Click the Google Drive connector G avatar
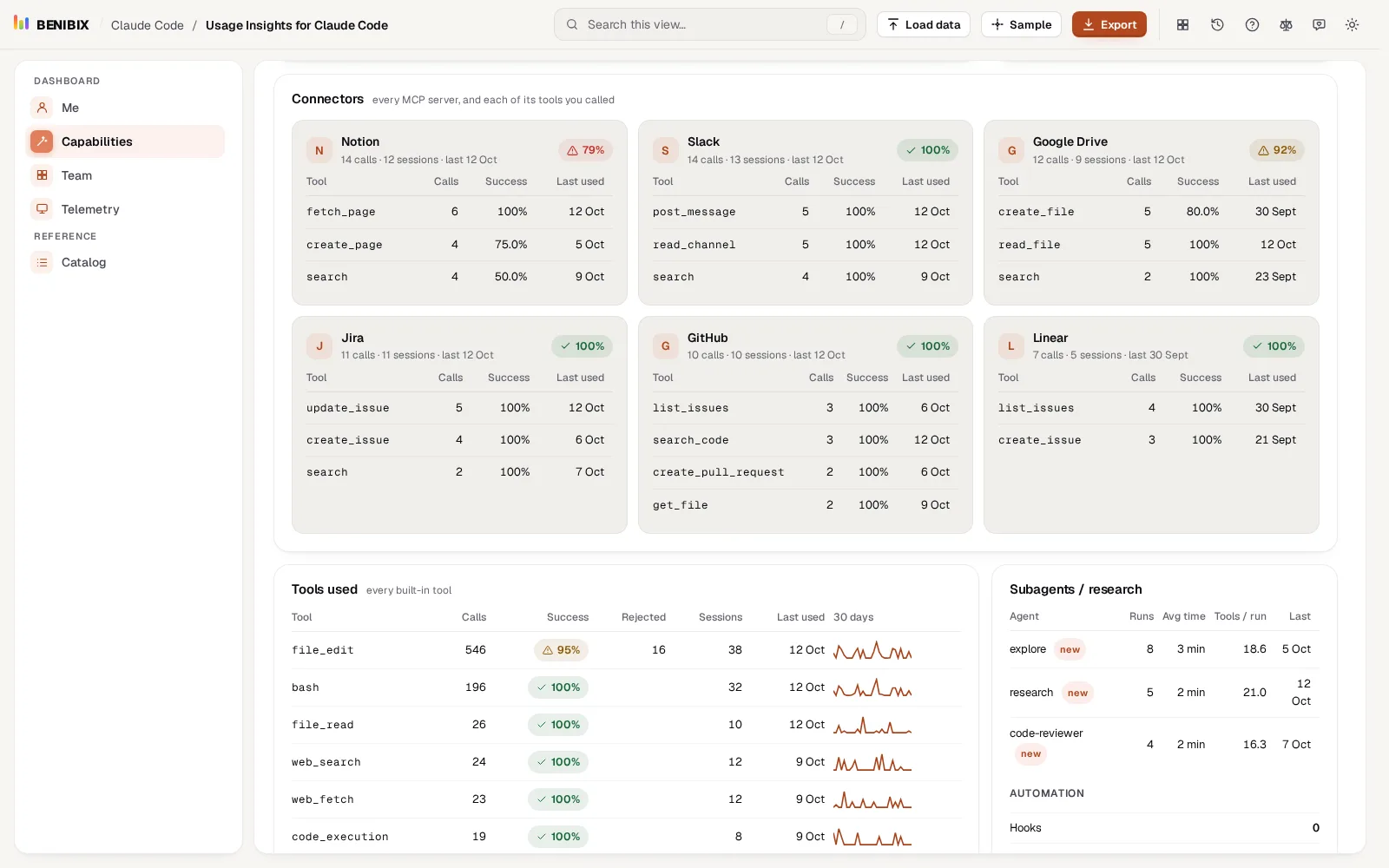 1011,150
